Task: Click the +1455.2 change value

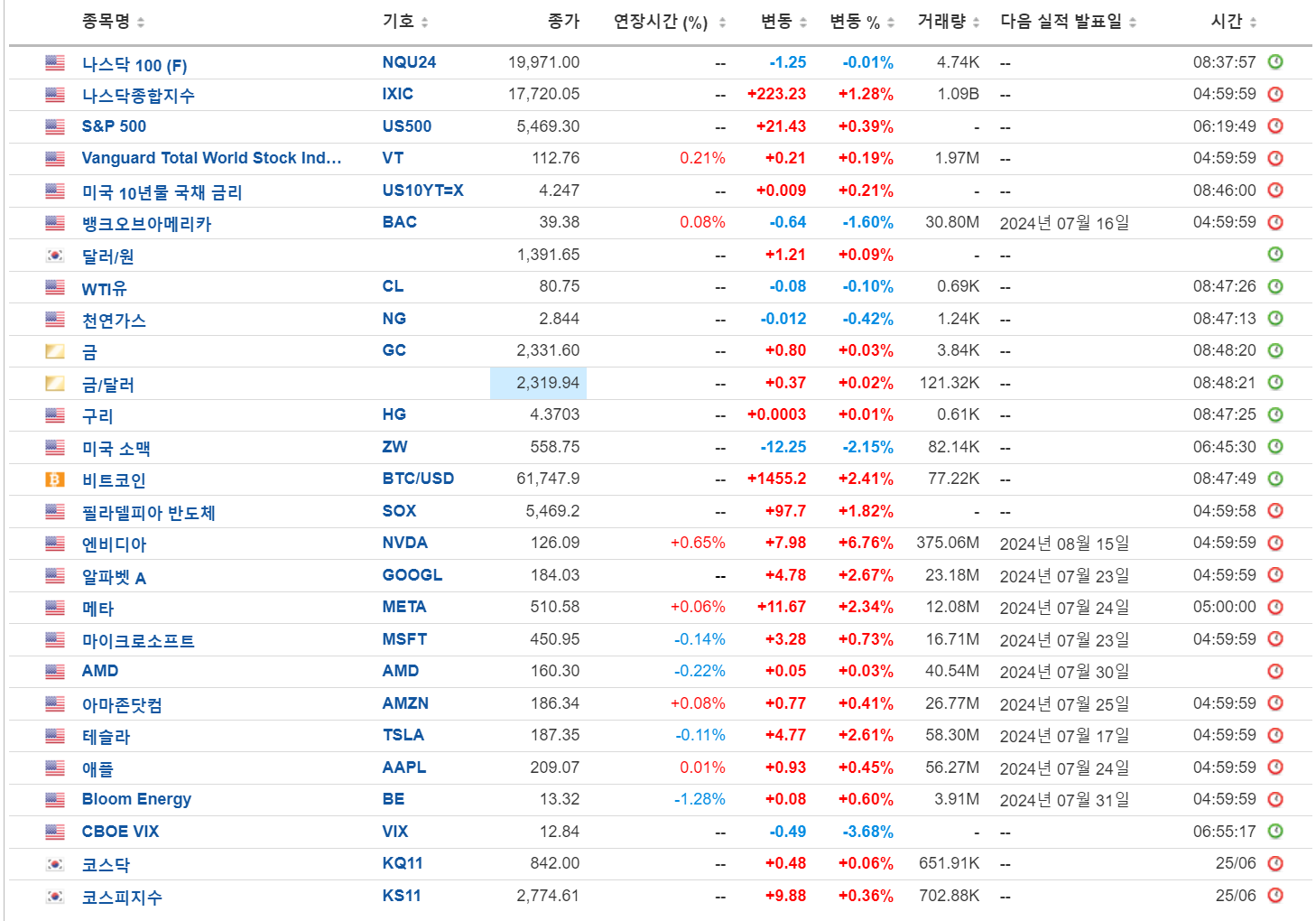Action: click(x=776, y=479)
